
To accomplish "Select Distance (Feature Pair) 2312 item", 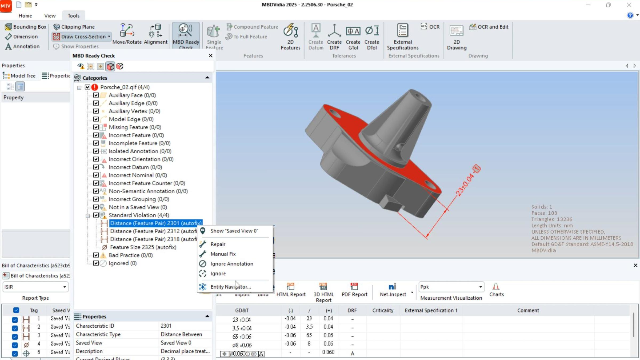I will click(x=153, y=231).
